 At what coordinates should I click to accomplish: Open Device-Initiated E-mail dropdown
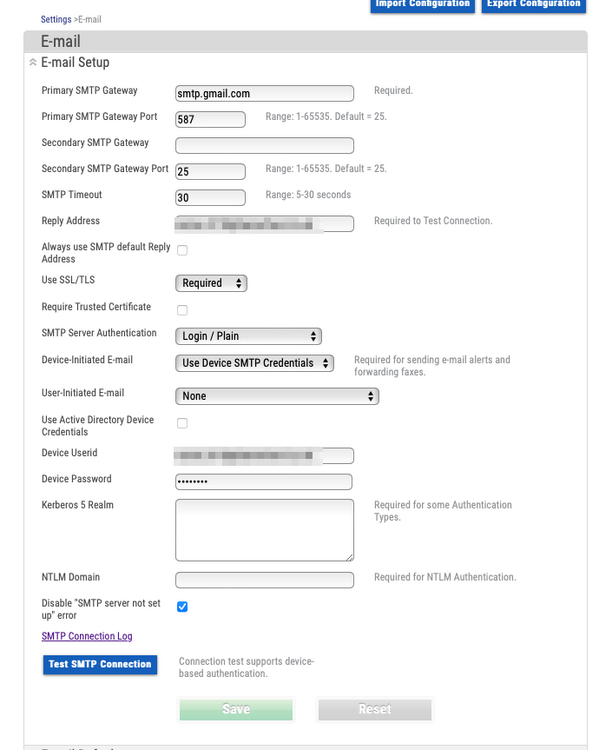pos(255,363)
